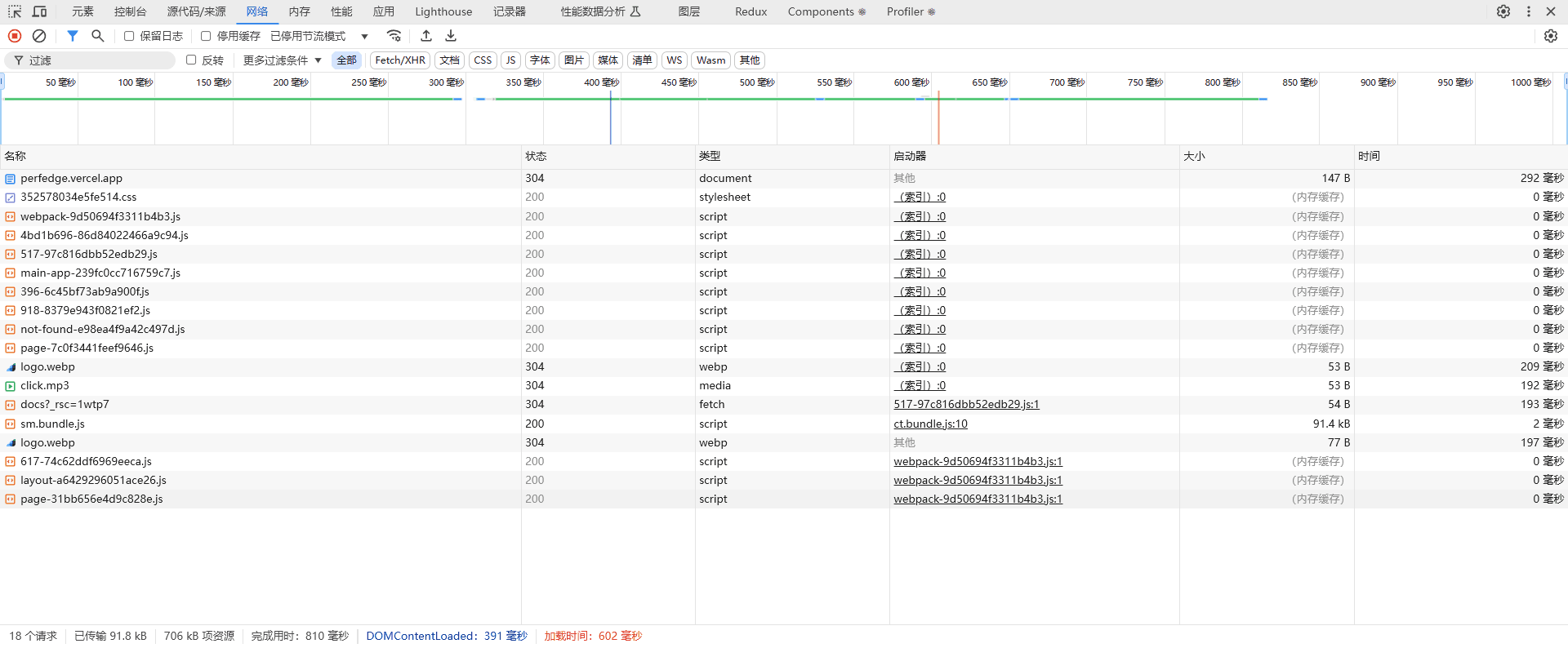Expand the 已停用节流模式 throttling dropdown
Screen dimensions: 1568x648
click(x=318, y=36)
